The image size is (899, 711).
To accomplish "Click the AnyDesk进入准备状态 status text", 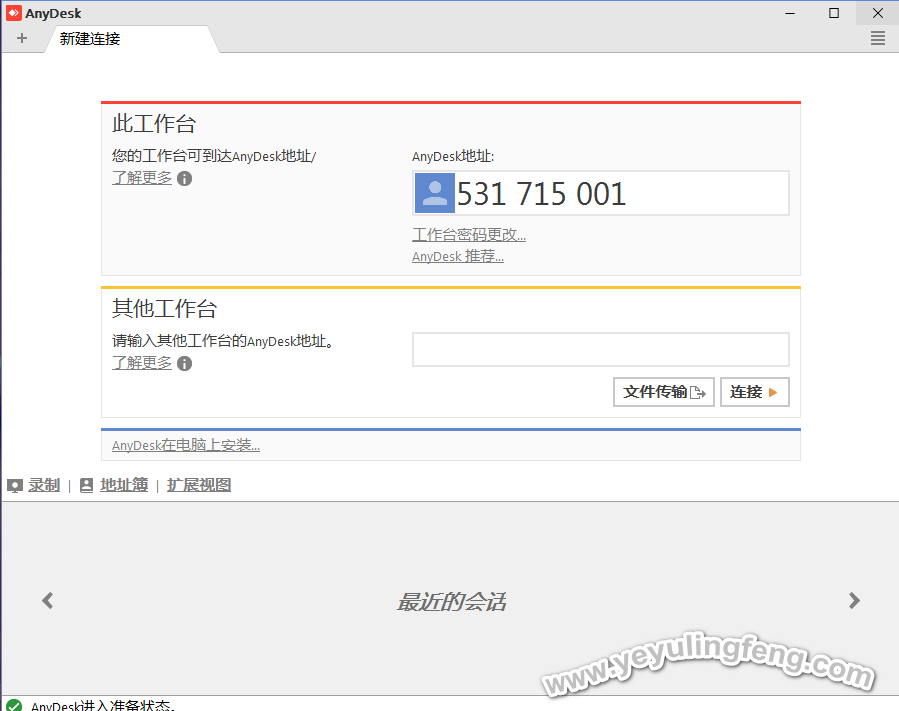I will 103,705.
